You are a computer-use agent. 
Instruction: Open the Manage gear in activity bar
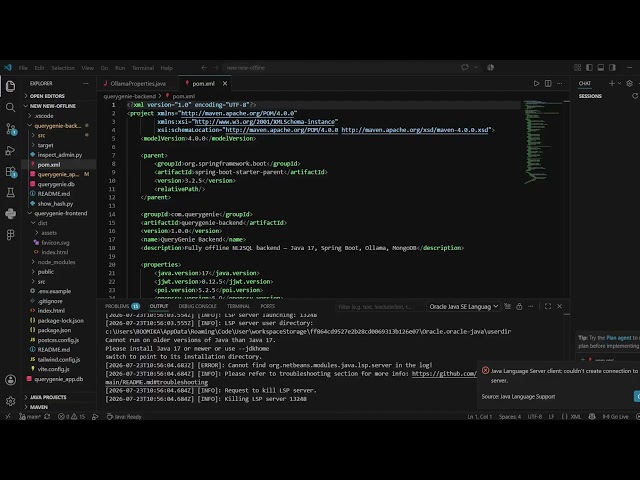pyautogui.click(x=11, y=401)
